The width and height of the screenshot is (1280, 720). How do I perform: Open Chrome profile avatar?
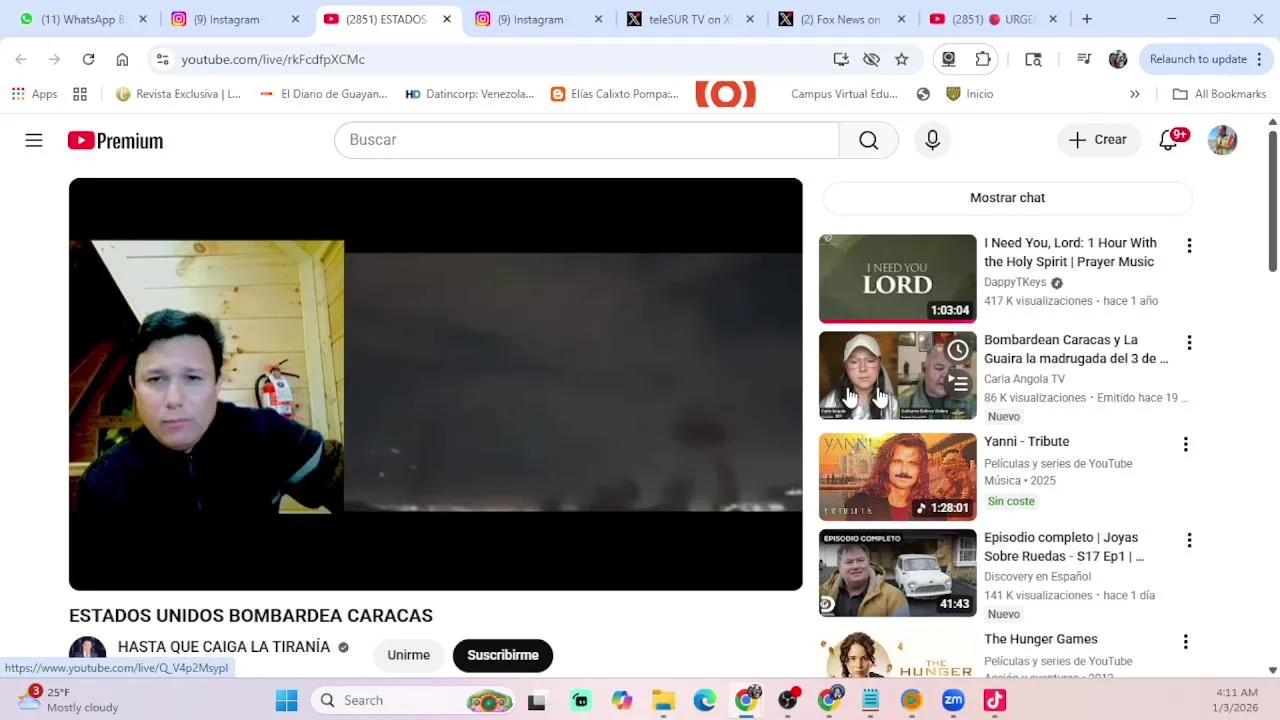[x=1118, y=59]
